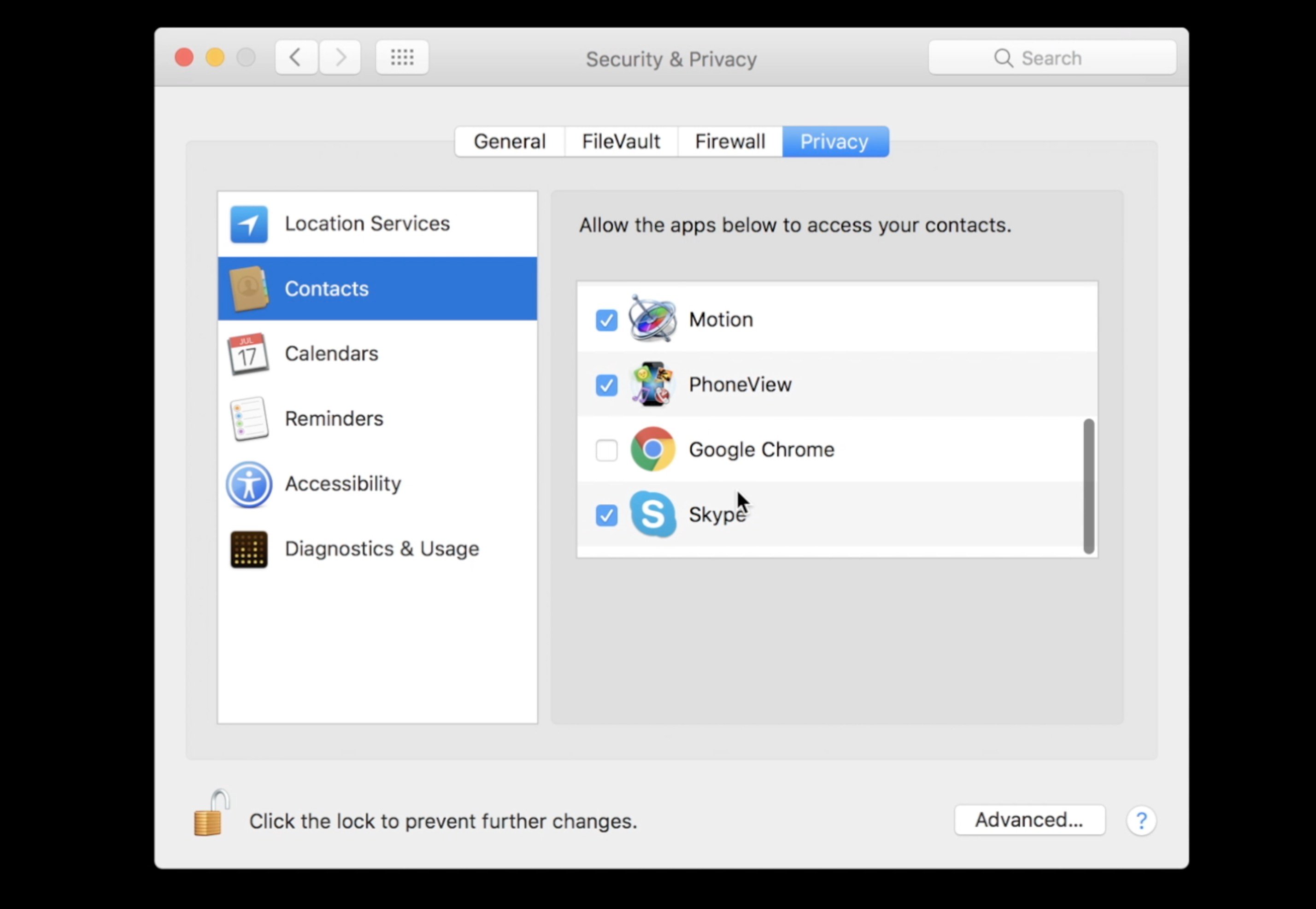Click the Calendars icon in sidebar
Image resolution: width=1316 pixels, height=909 pixels.
point(248,354)
